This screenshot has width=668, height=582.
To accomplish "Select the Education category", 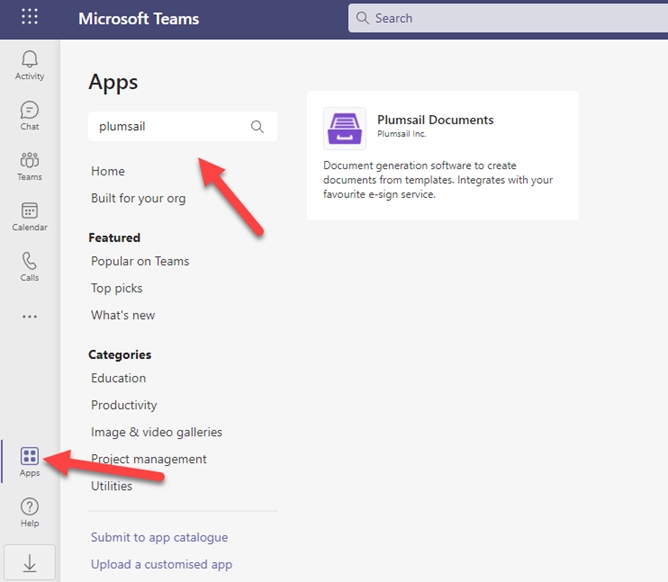I will coord(118,378).
